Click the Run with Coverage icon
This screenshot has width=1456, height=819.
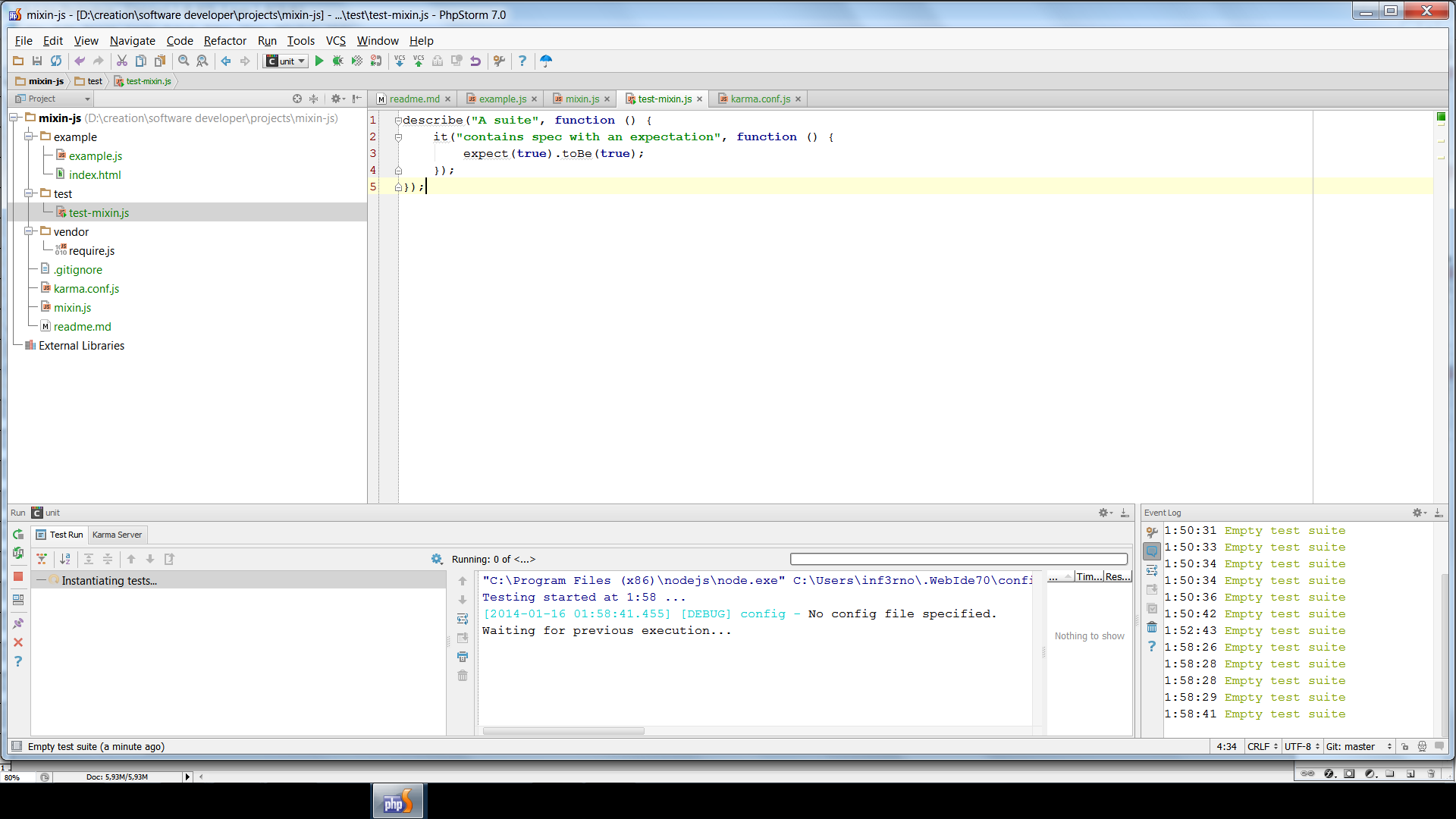click(357, 61)
